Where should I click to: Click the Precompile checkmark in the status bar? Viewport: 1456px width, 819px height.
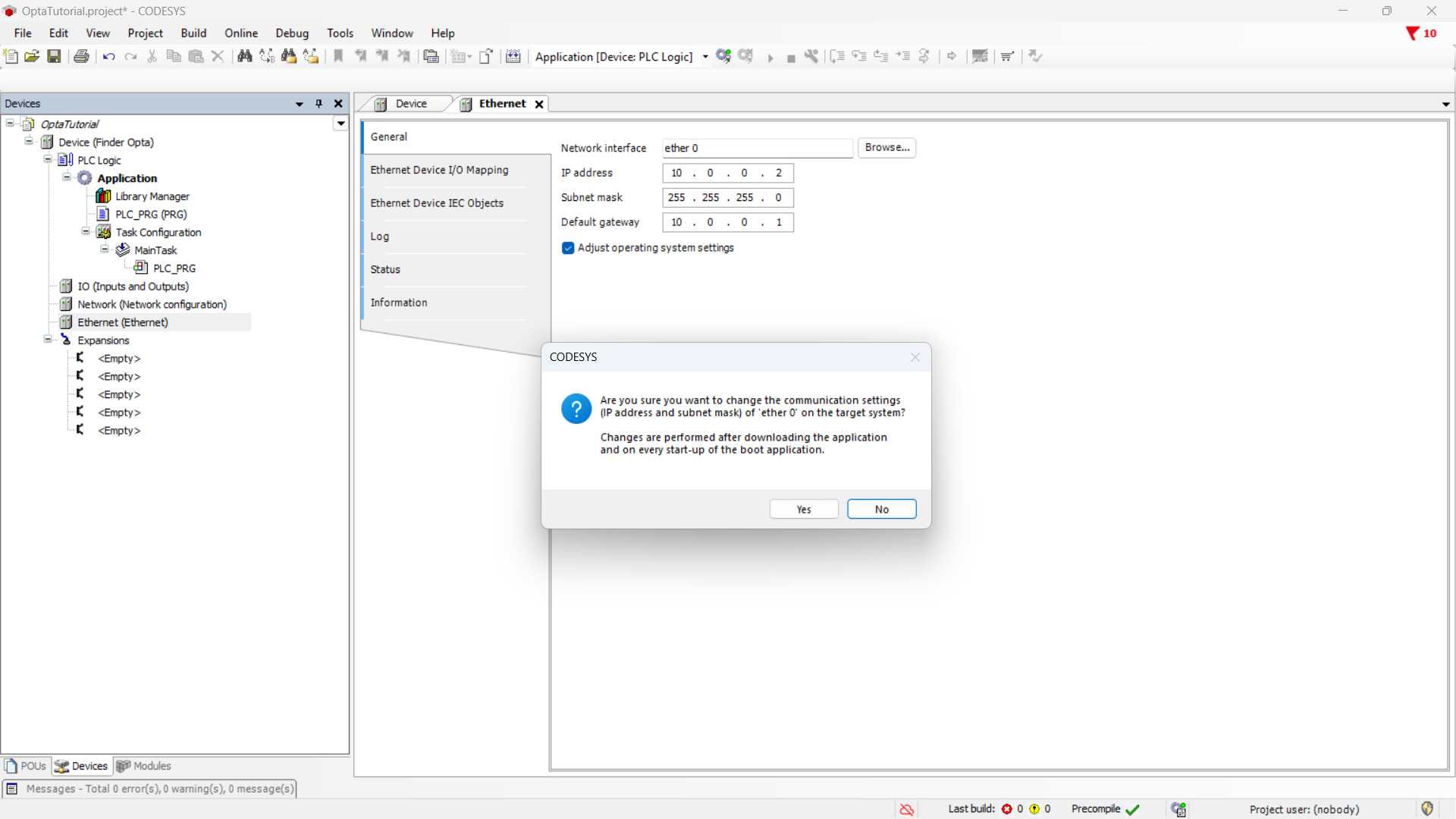(x=1132, y=809)
